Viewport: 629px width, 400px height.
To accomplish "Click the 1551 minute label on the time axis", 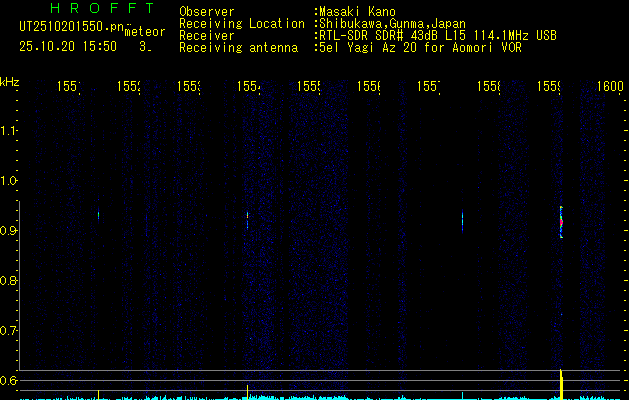I will (69, 86).
